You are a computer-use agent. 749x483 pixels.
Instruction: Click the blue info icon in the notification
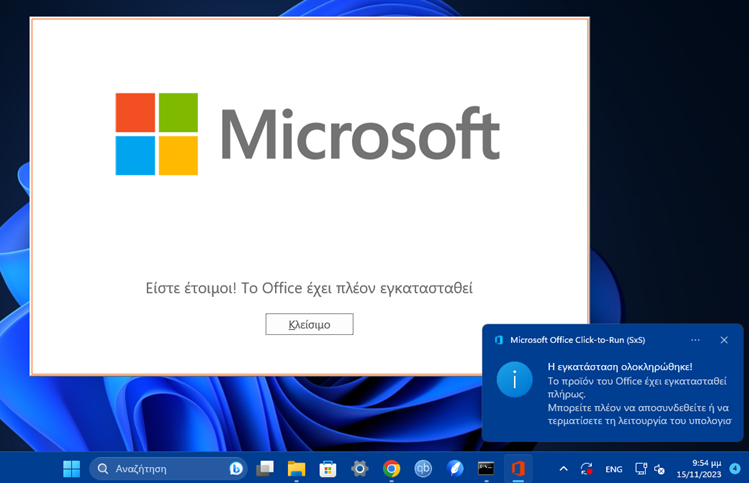pos(514,380)
